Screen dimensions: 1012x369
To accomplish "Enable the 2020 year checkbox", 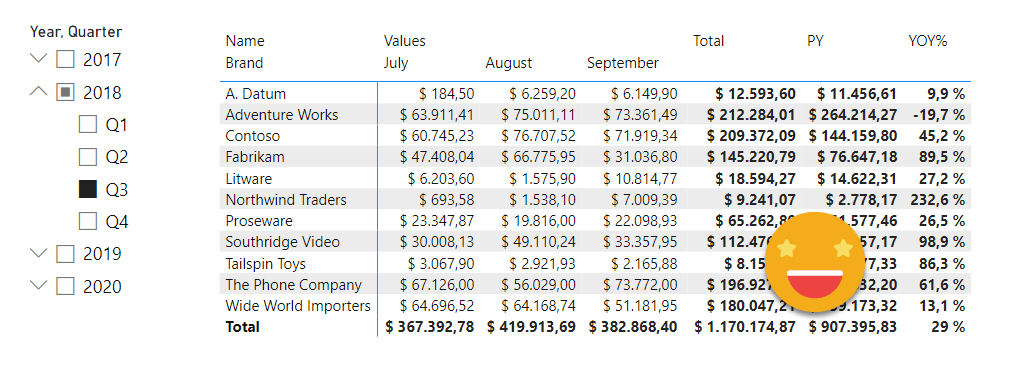I will (x=65, y=286).
